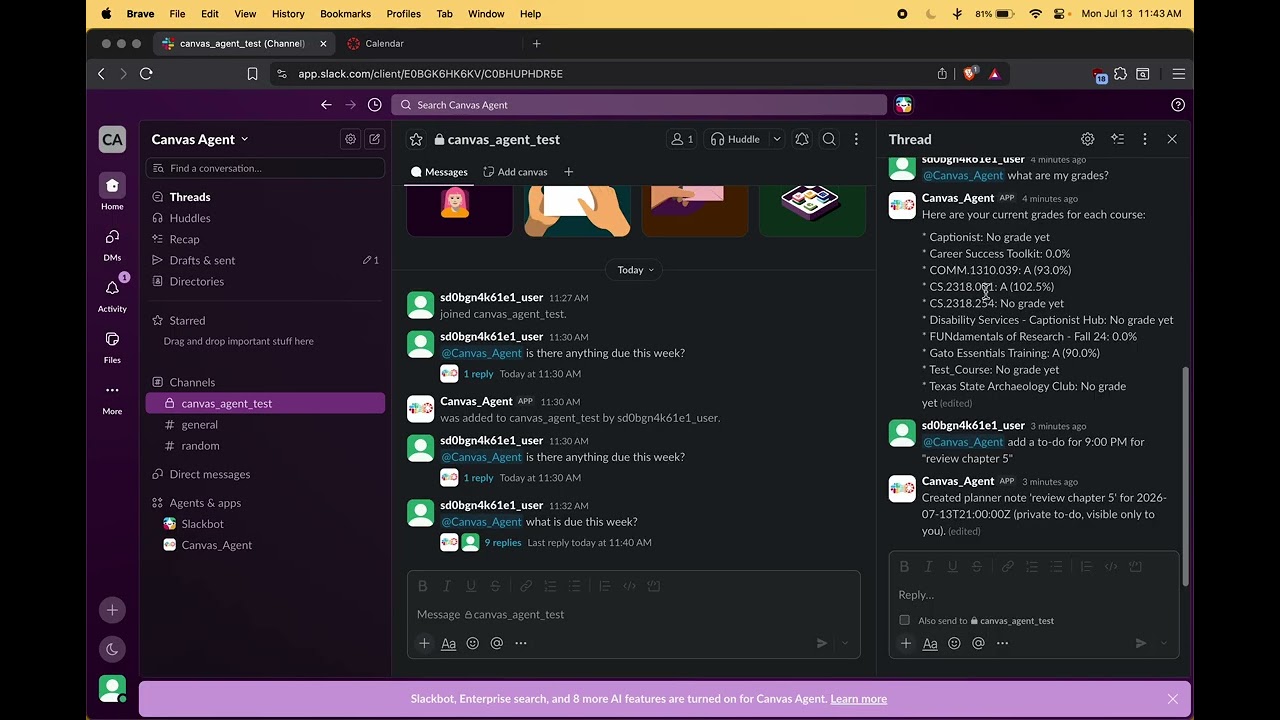Expand the Canvas Agent workspace menu
This screenshot has width=1280, height=720.
[200, 139]
